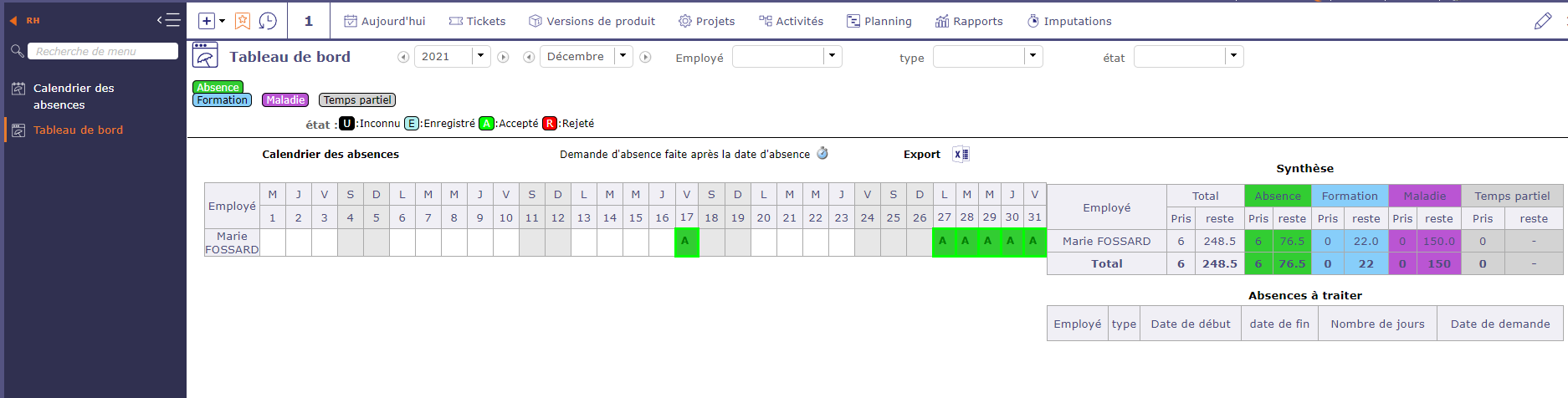Advance to the next month

(x=645, y=57)
